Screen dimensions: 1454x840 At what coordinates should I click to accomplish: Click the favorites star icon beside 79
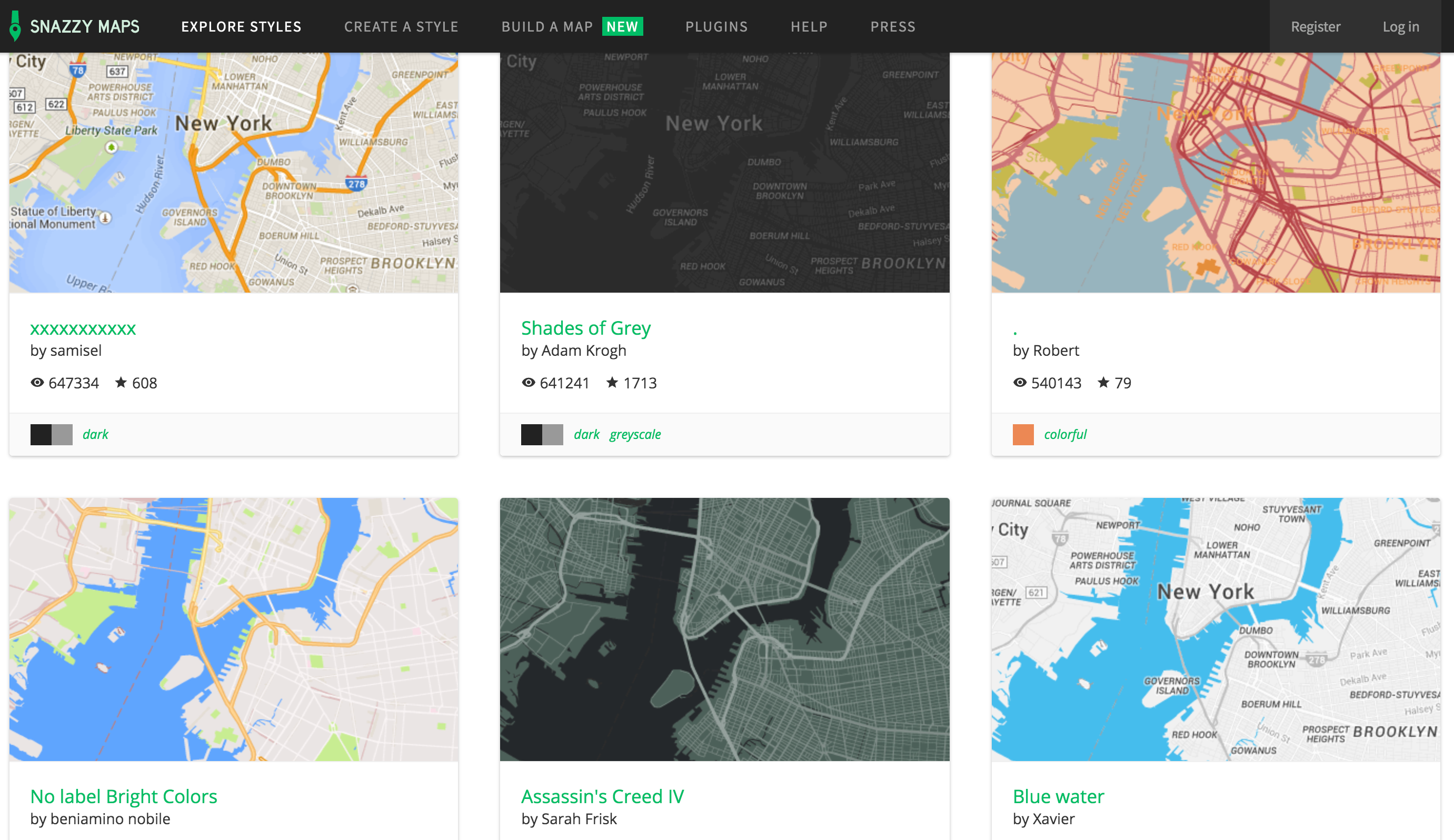(x=1103, y=382)
